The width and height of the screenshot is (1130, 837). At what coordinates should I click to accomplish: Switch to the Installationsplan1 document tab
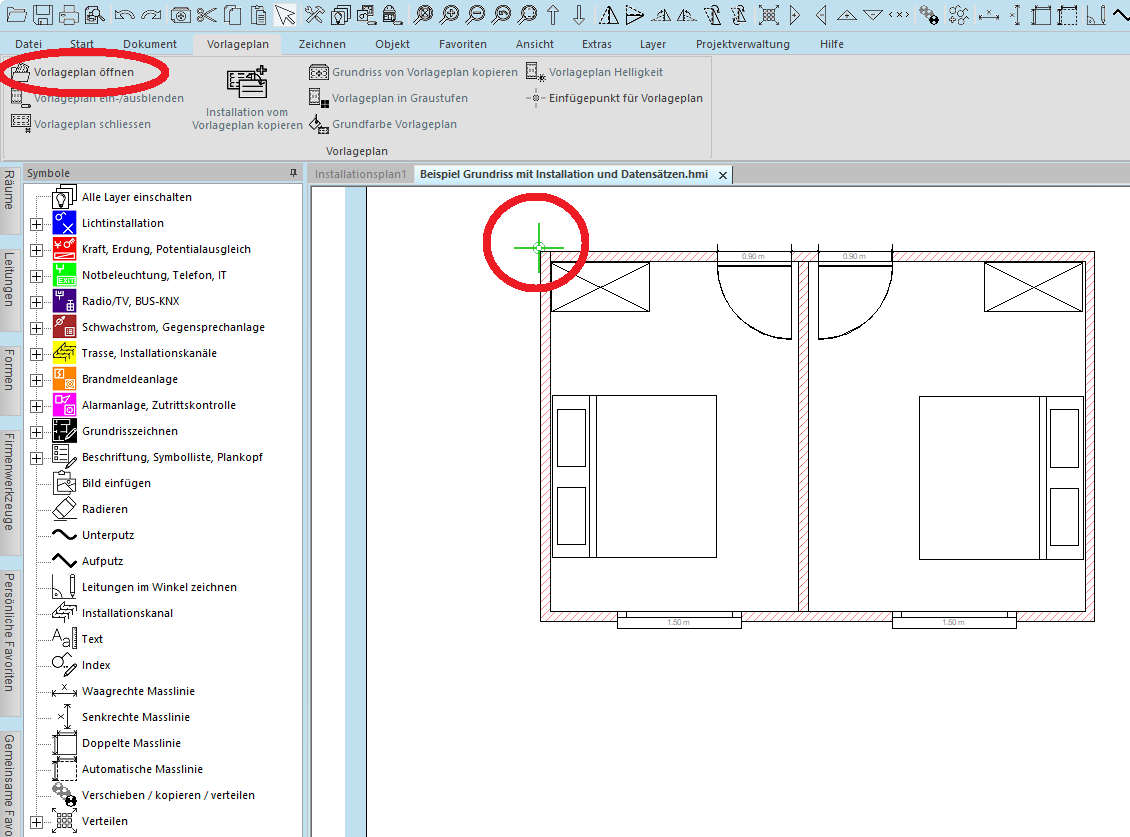tap(361, 174)
